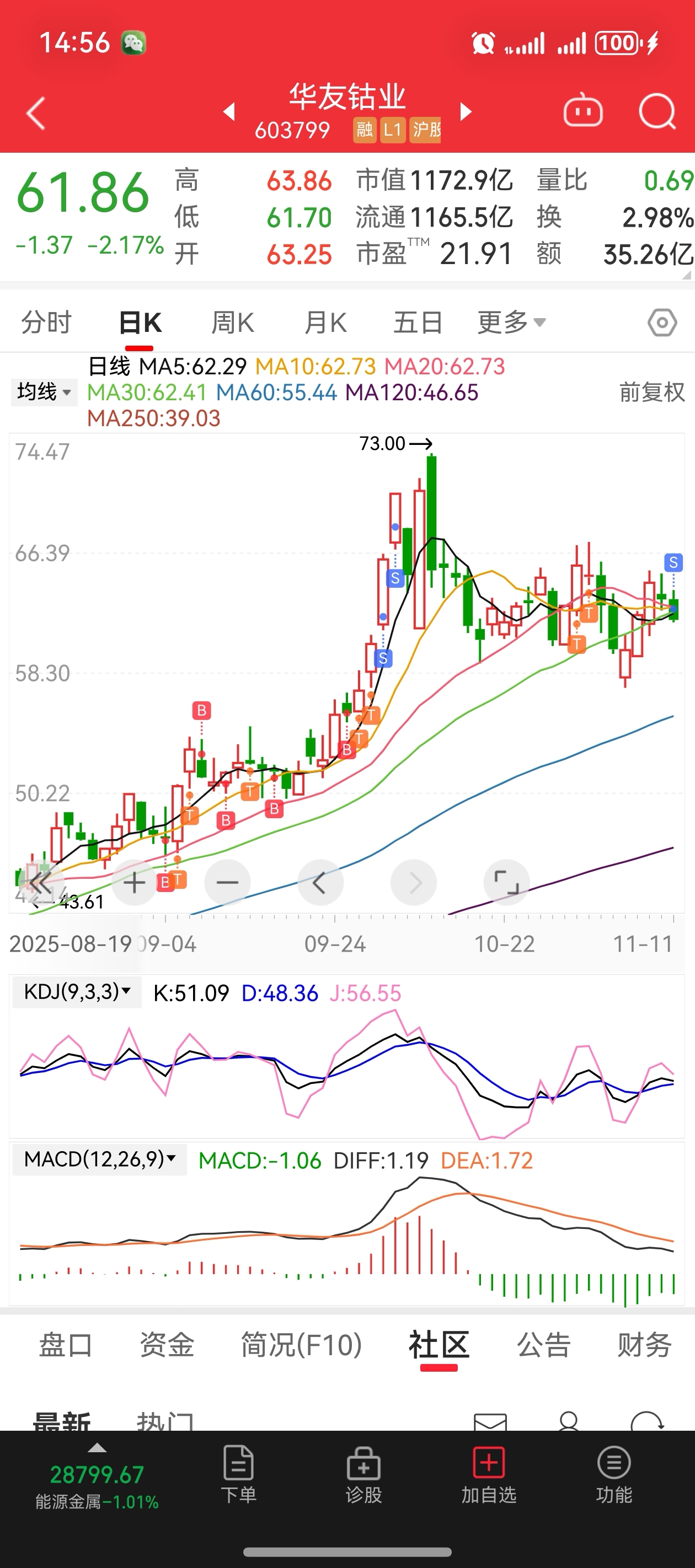
Task: Switch to the 热门 community sub-tab
Action: [165, 1421]
